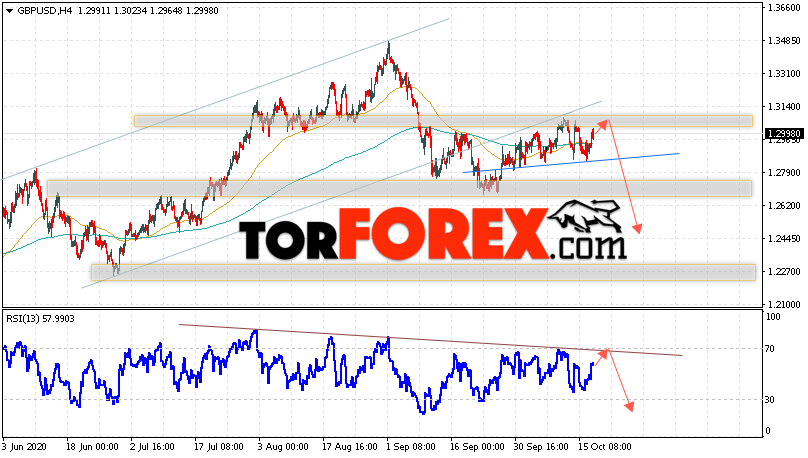Click the RSI scale value 100

pyautogui.click(x=773, y=317)
